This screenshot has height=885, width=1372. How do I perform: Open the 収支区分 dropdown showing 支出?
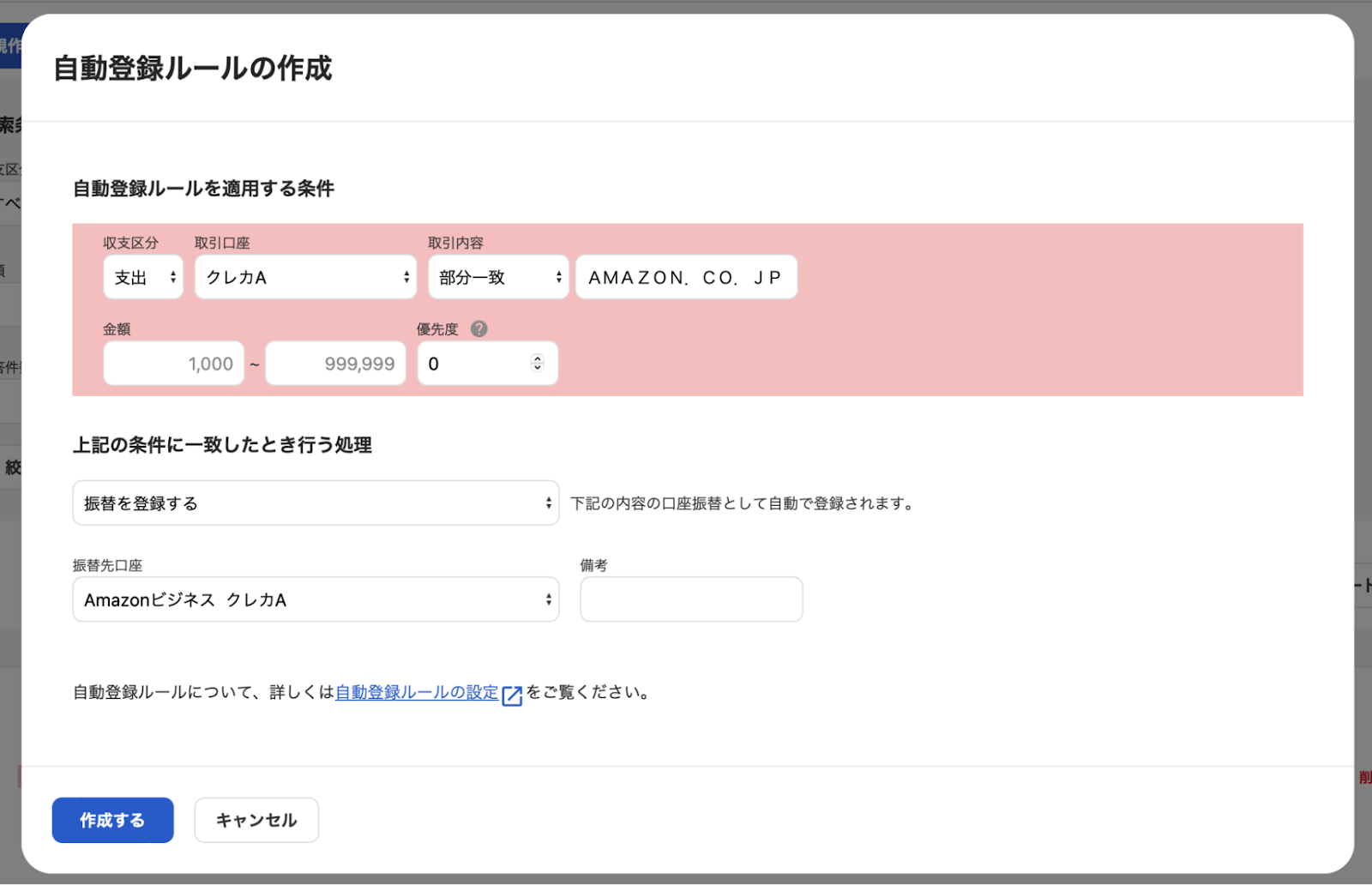click(x=142, y=276)
